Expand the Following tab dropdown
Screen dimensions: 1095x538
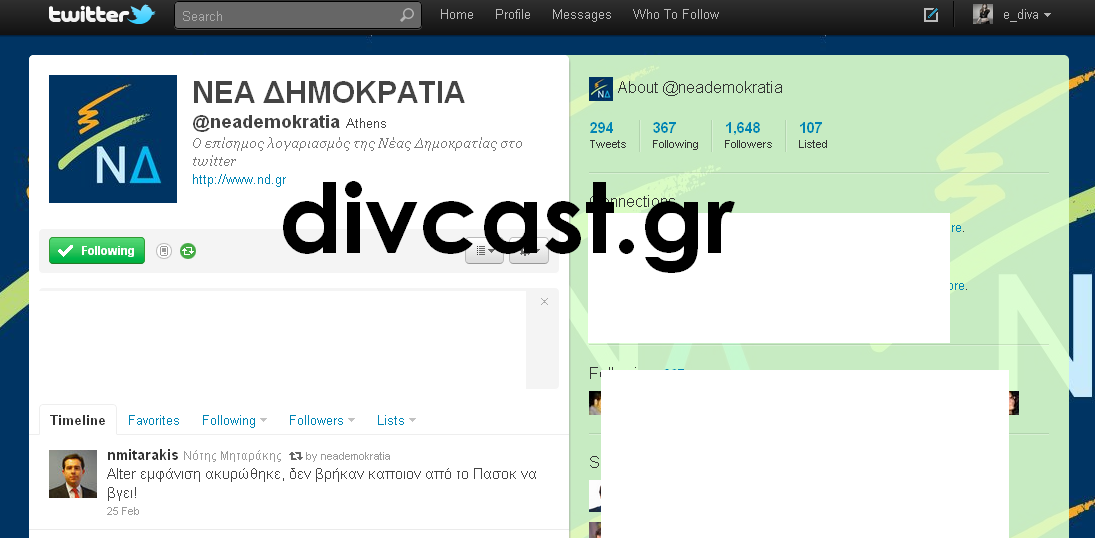[263, 421]
